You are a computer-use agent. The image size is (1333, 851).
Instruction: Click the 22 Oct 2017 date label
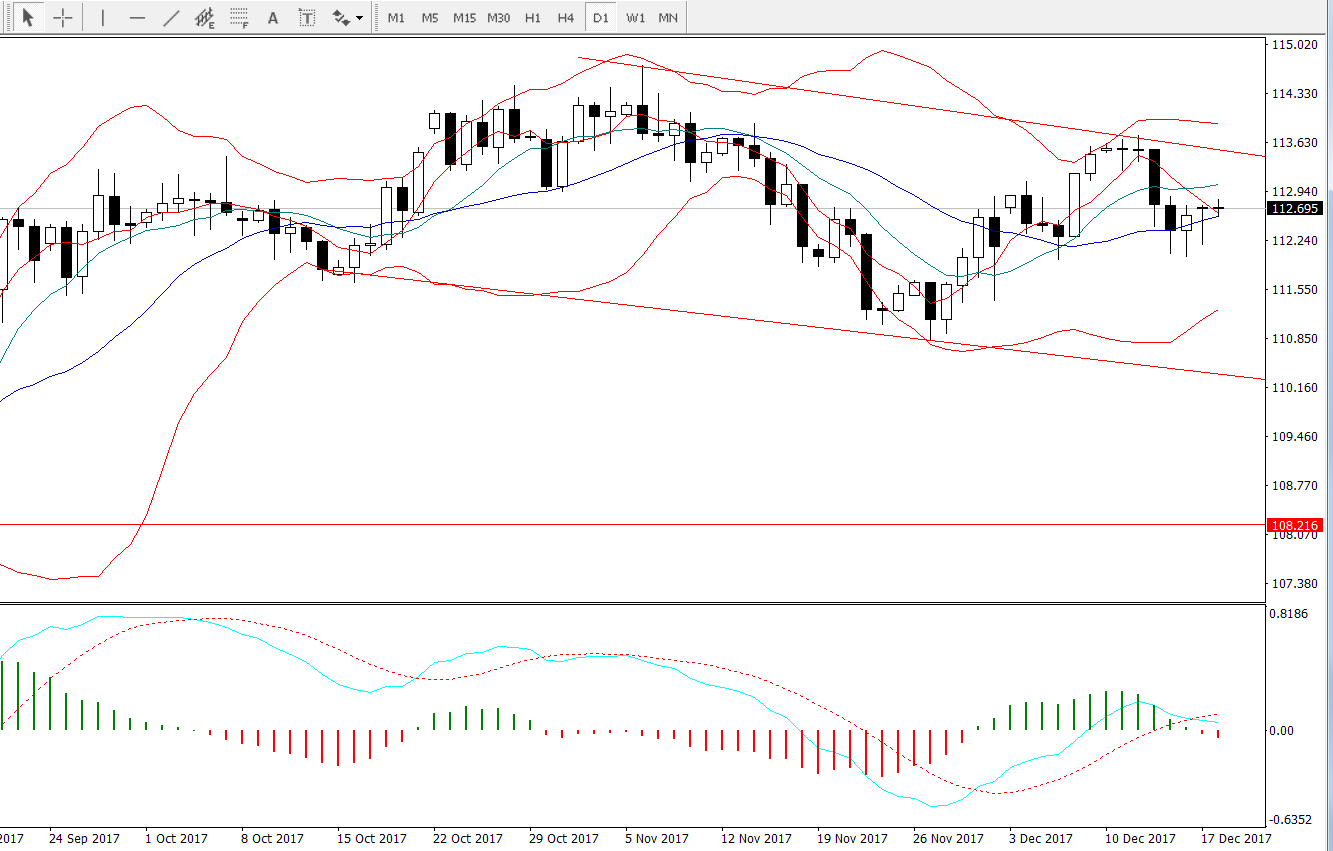pos(468,839)
